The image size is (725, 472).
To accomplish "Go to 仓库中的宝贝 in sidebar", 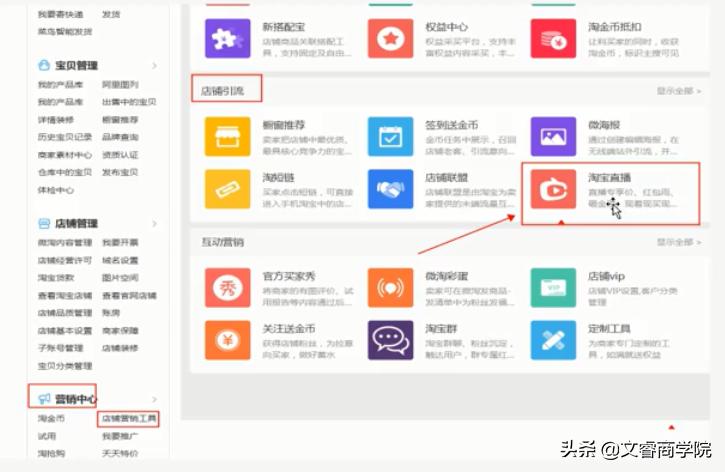I will click(65, 172).
